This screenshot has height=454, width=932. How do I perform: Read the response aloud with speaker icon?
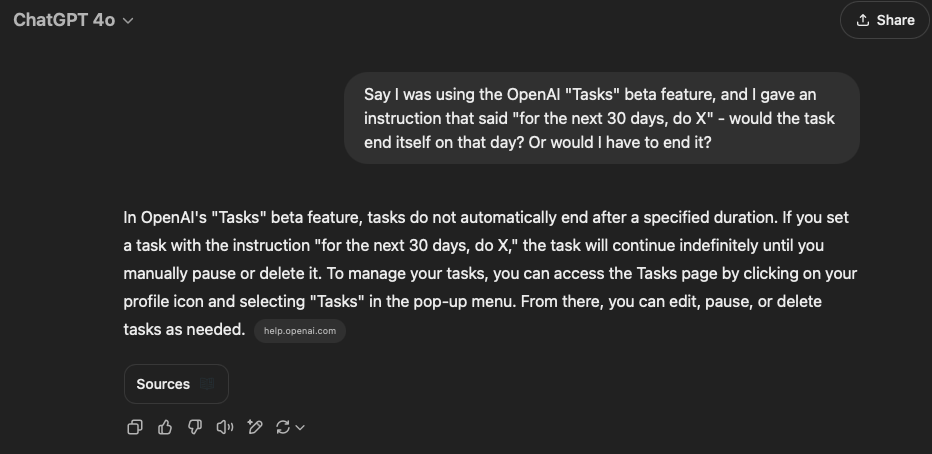click(225, 427)
